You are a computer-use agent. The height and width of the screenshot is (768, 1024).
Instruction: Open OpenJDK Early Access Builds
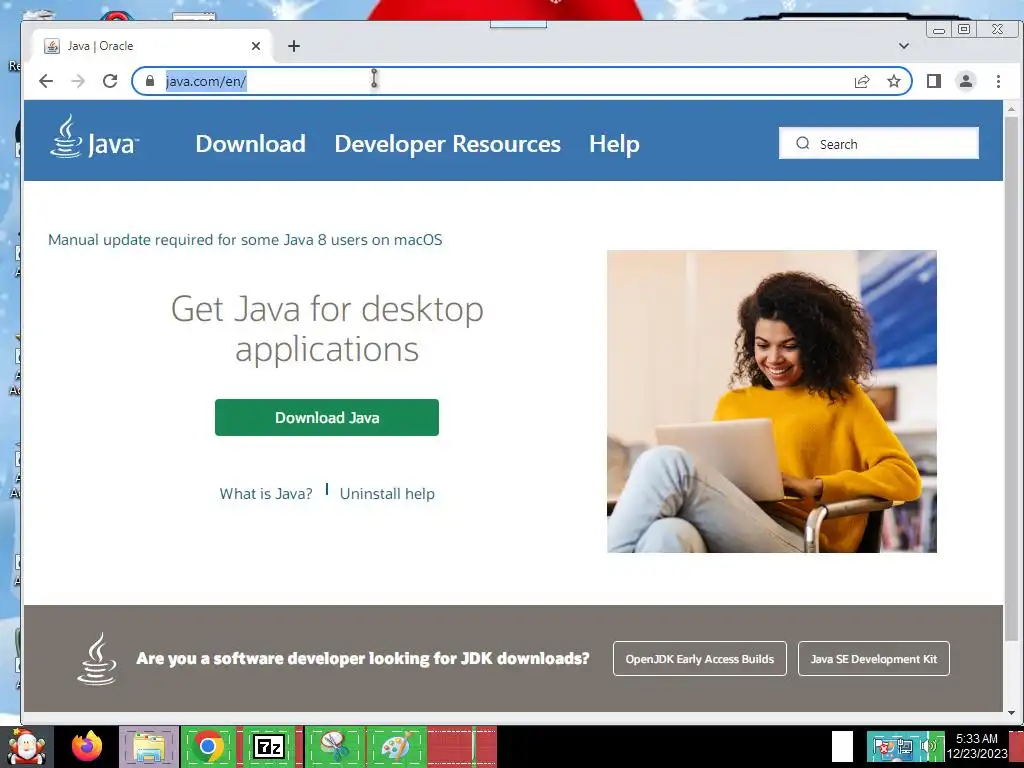coord(699,659)
